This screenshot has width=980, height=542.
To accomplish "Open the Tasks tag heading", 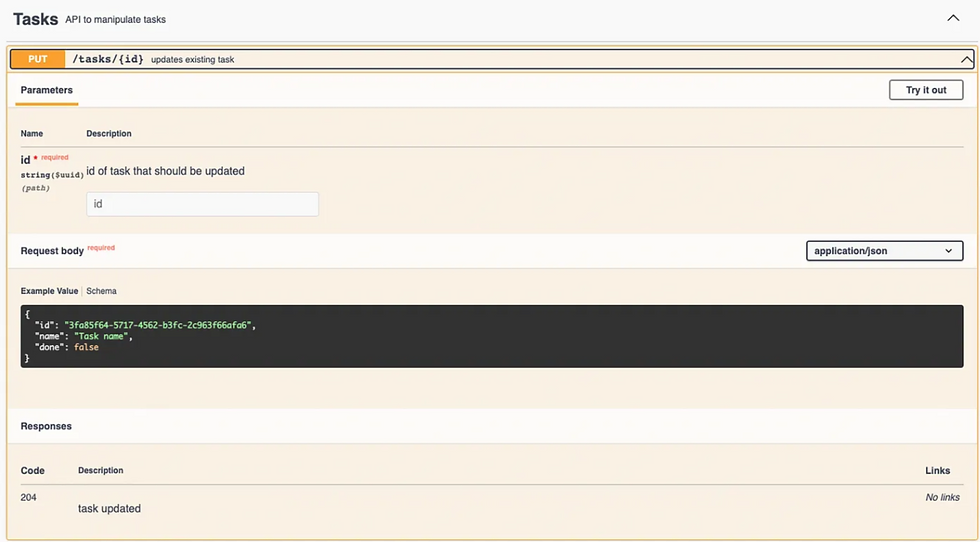I will (x=36, y=19).
